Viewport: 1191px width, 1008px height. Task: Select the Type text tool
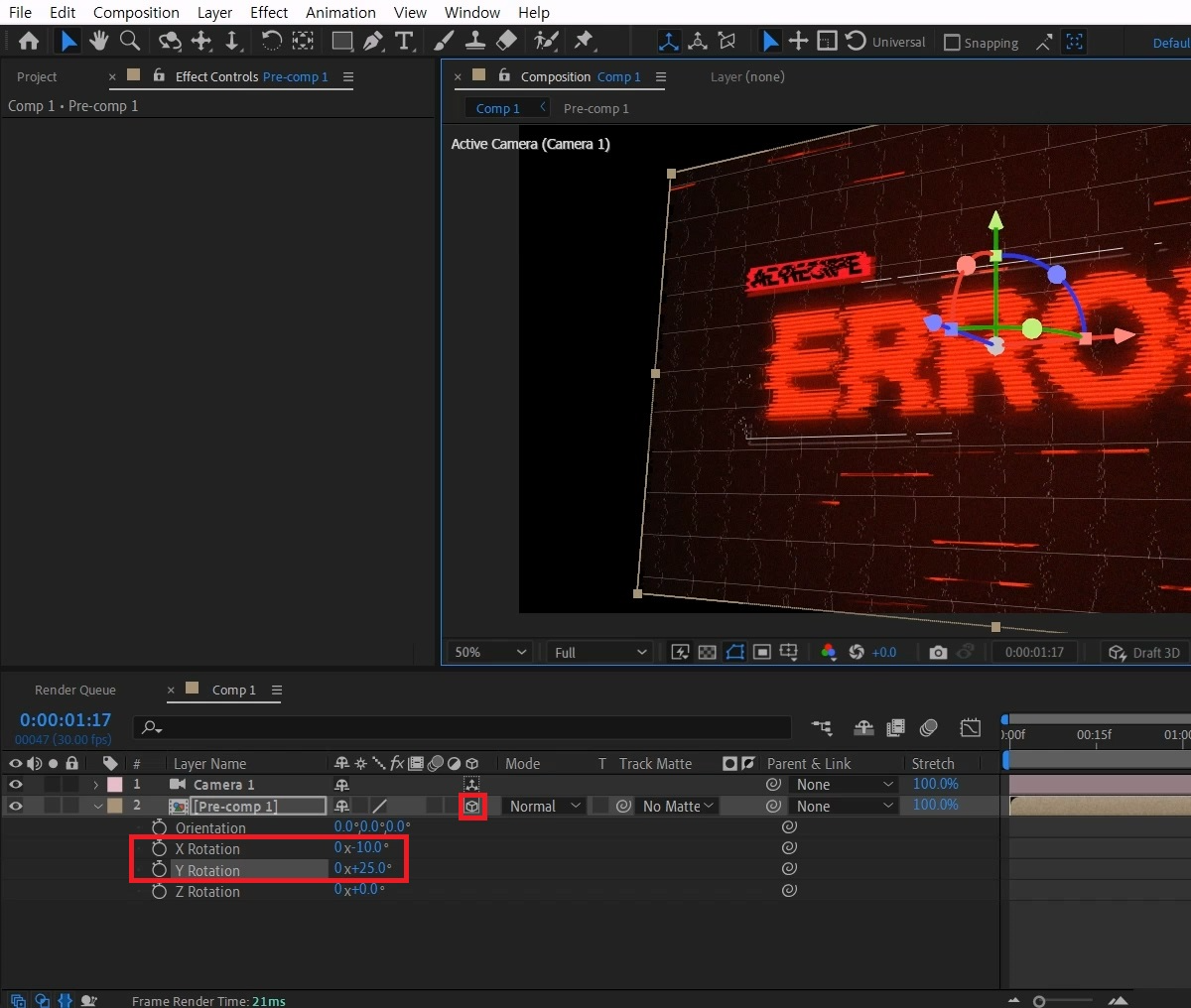click(x=404, y=41)
